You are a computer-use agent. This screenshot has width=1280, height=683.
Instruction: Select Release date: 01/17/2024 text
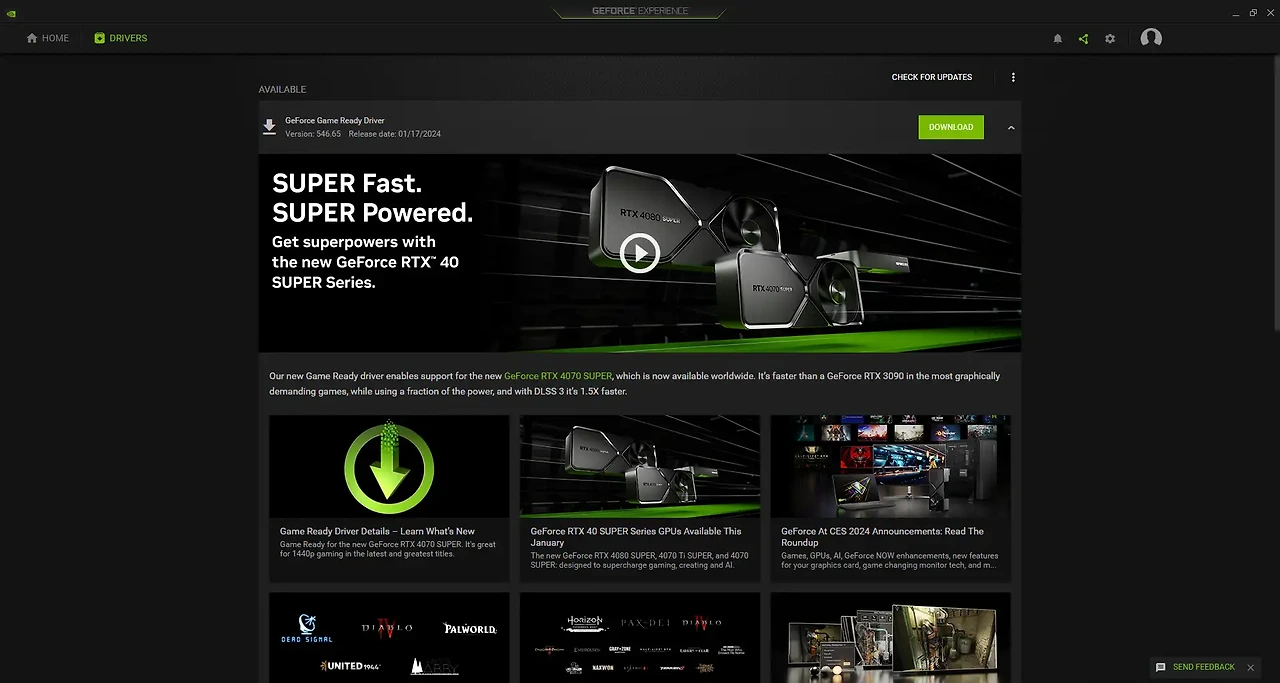tap(394, 134)
